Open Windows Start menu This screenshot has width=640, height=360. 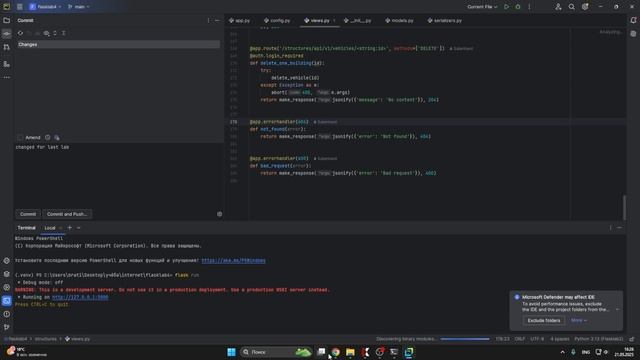(x=231, y=352)
